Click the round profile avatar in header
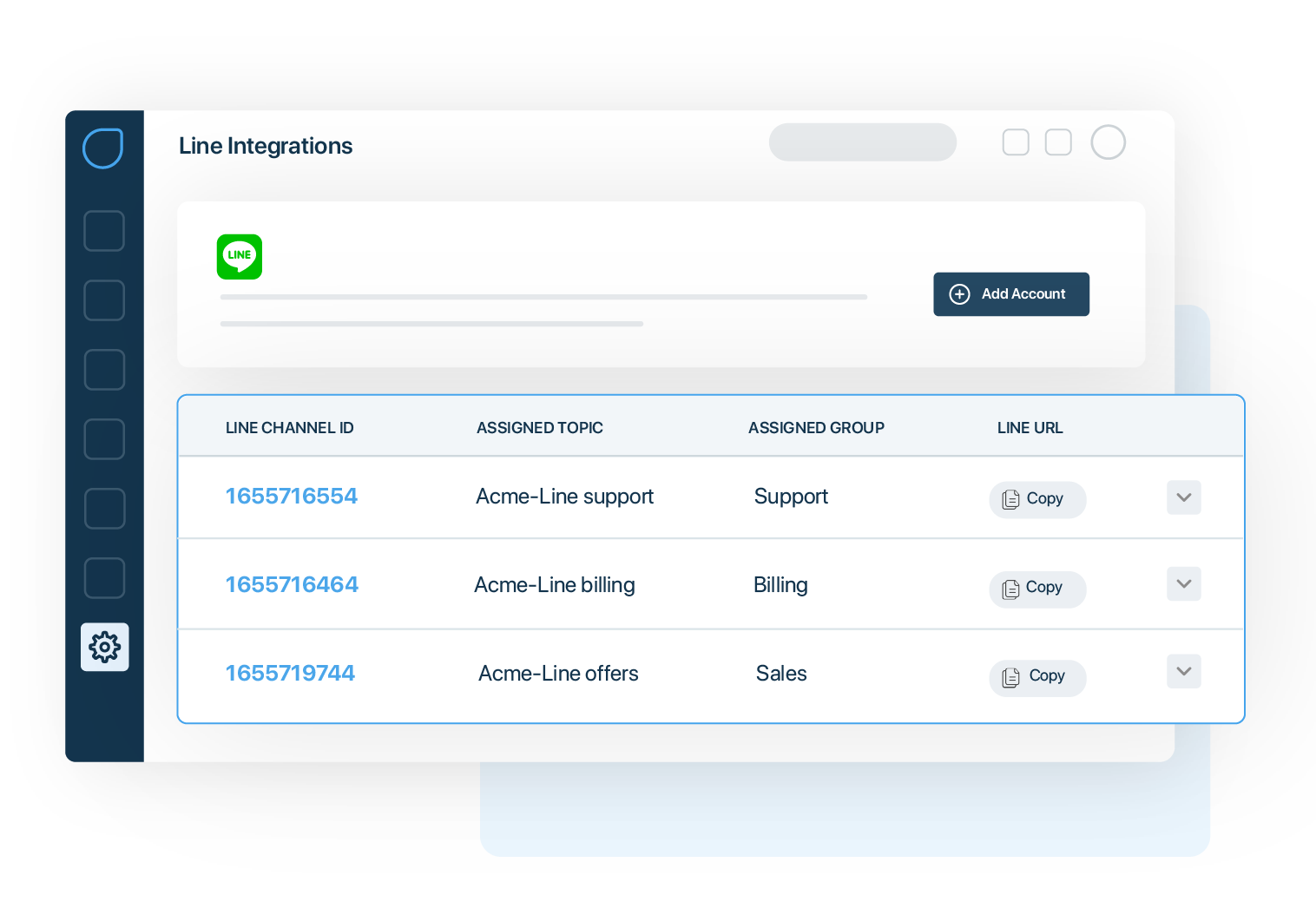The height and width of the screenshot is (915, 1316). pyautogui.click(x=1108, y=142)
